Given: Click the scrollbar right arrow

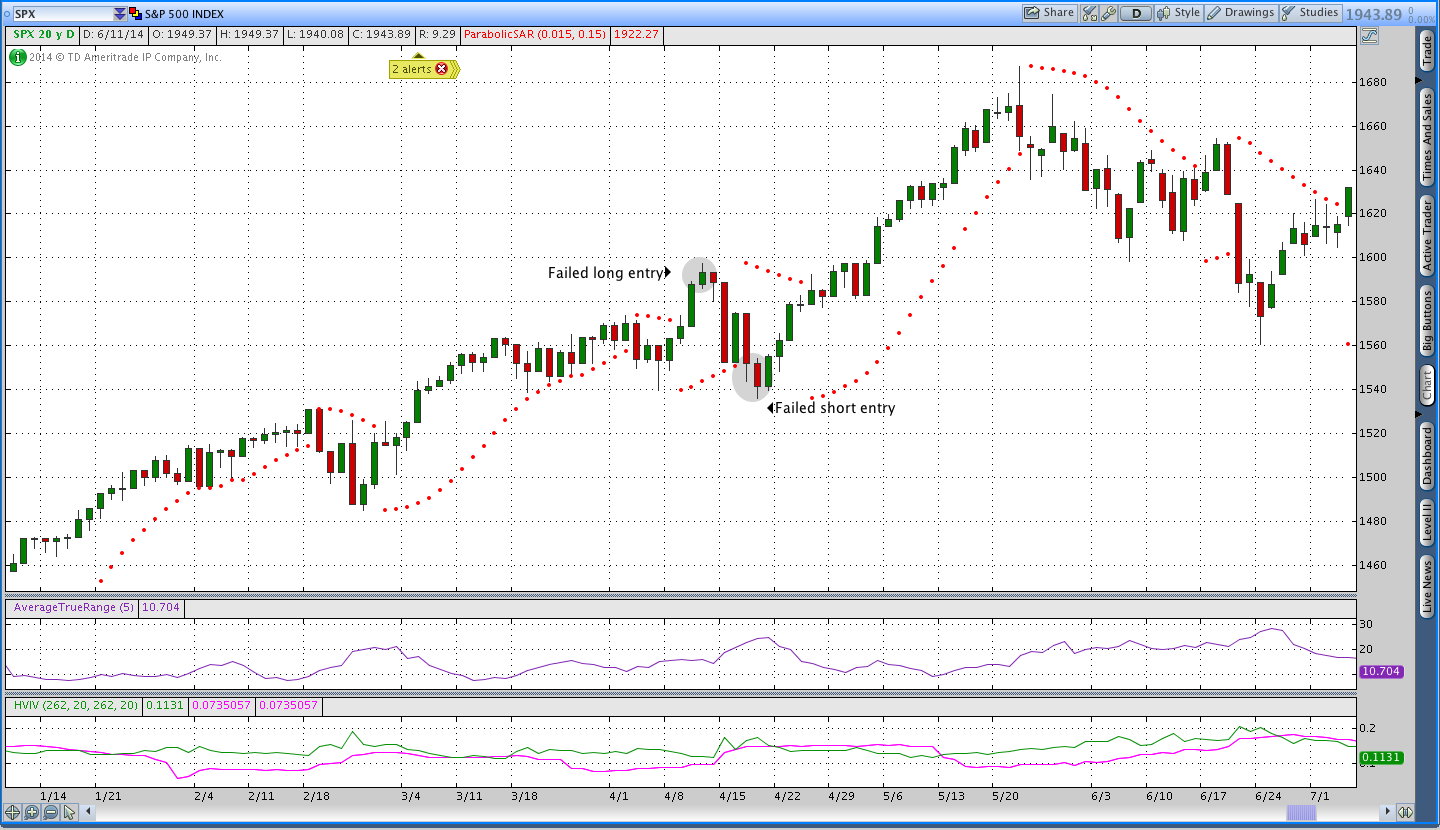Looking at the screenshot, I should point(1386,812).
